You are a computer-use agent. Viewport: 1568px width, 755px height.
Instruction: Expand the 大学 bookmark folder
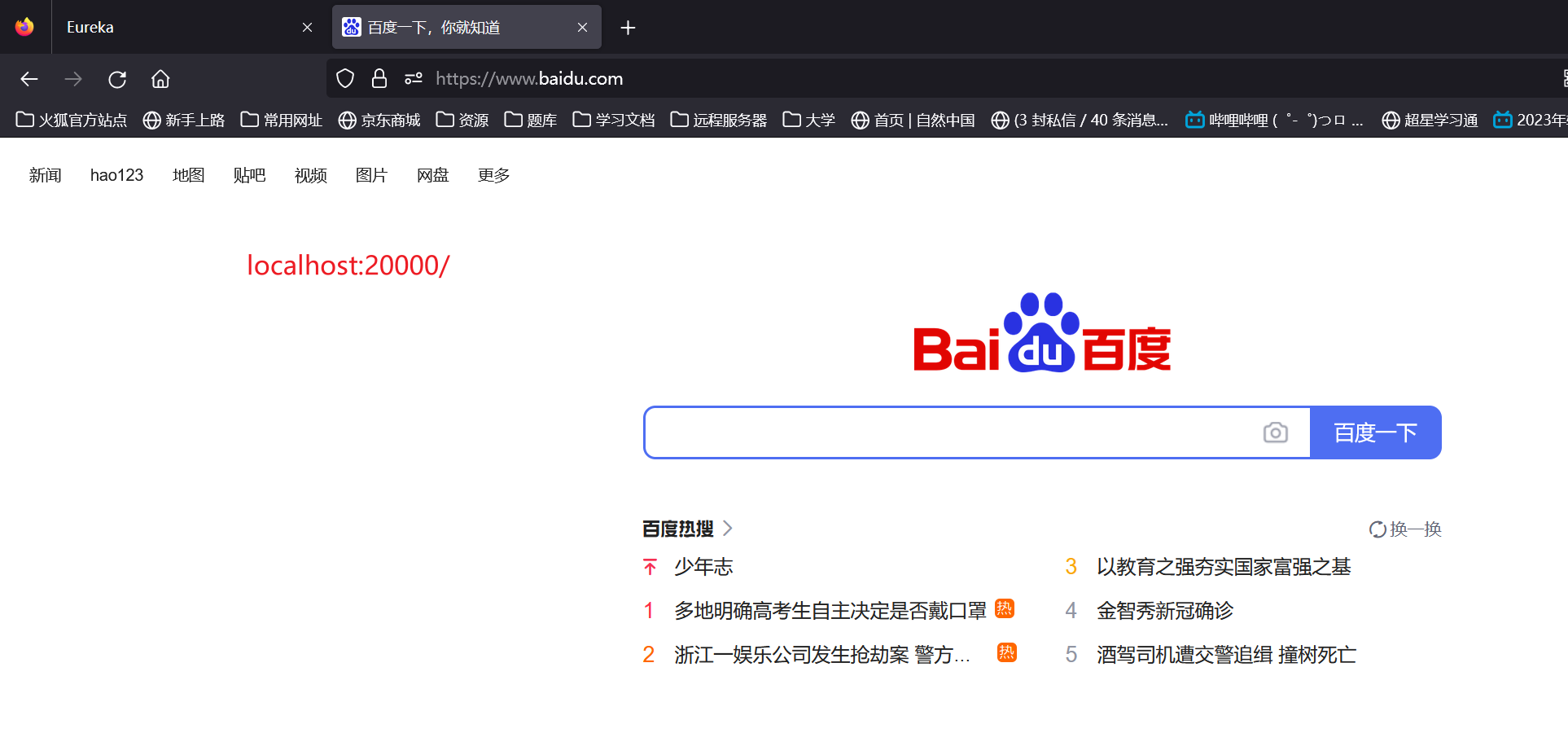(809, 120)
